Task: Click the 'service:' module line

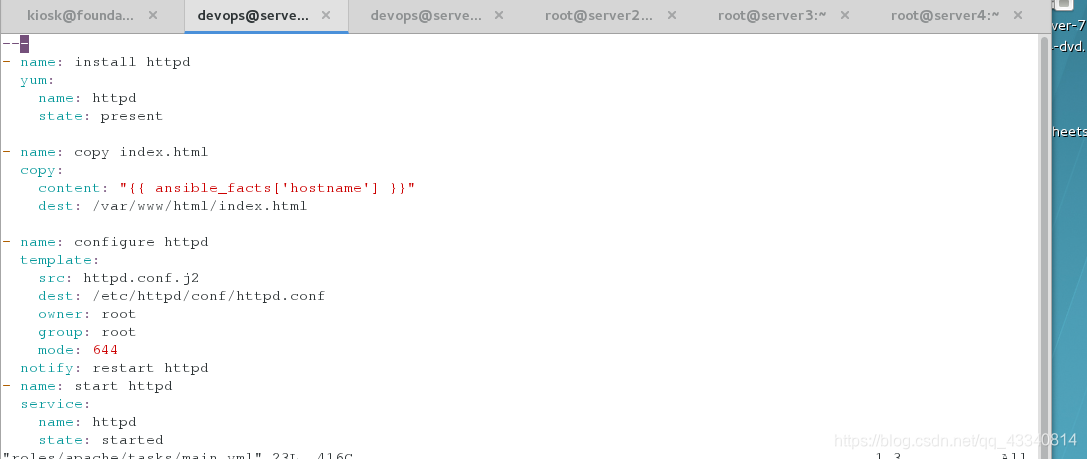Action: [x=55, y=404]
